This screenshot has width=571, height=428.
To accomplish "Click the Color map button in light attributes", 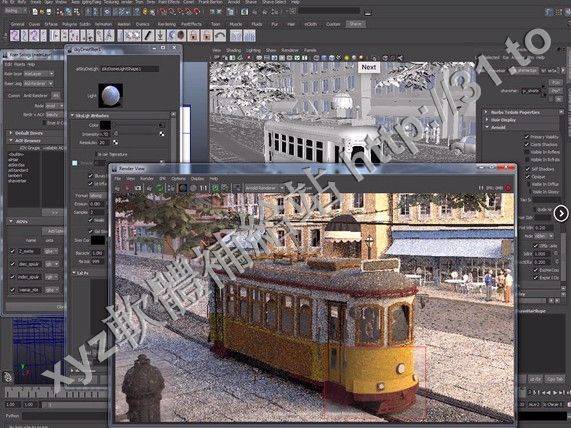I will pyautogui.click(x=161, y=125).
